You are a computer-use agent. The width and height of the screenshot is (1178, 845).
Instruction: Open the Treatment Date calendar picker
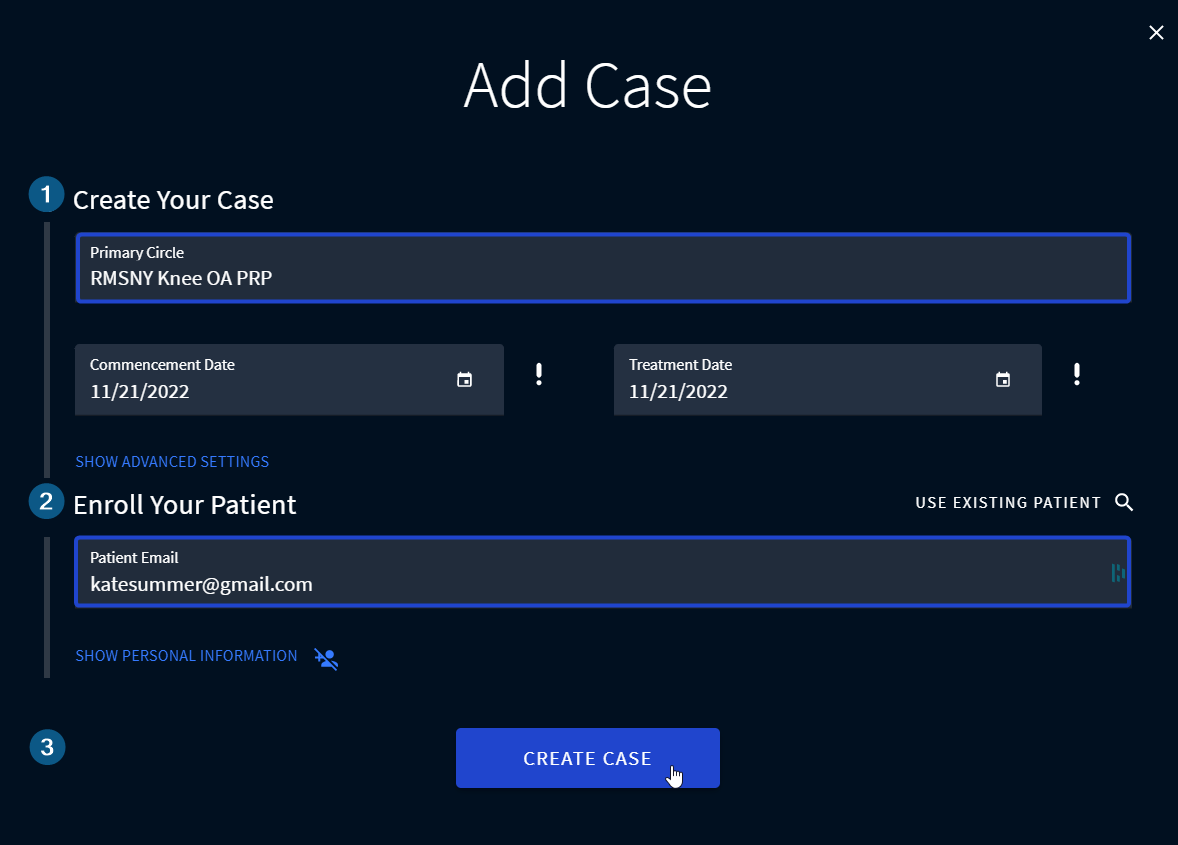coord(1003,380)
